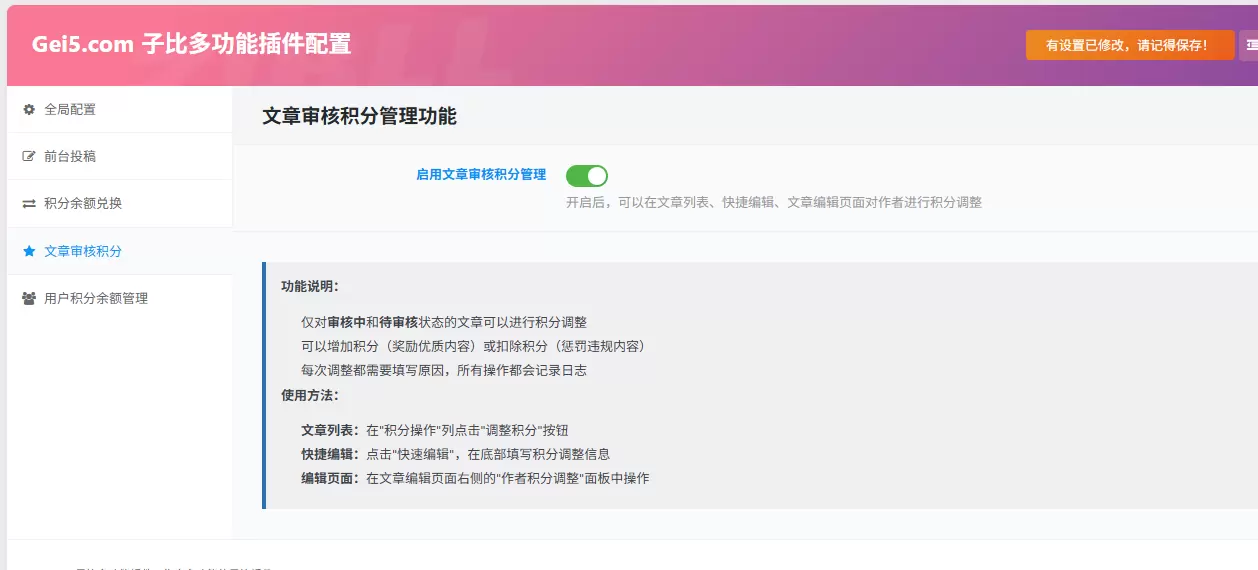Screen dimensions: 1258x570
Task: Click the 编辑页面 usage line
Action: (x=475, y=478)
